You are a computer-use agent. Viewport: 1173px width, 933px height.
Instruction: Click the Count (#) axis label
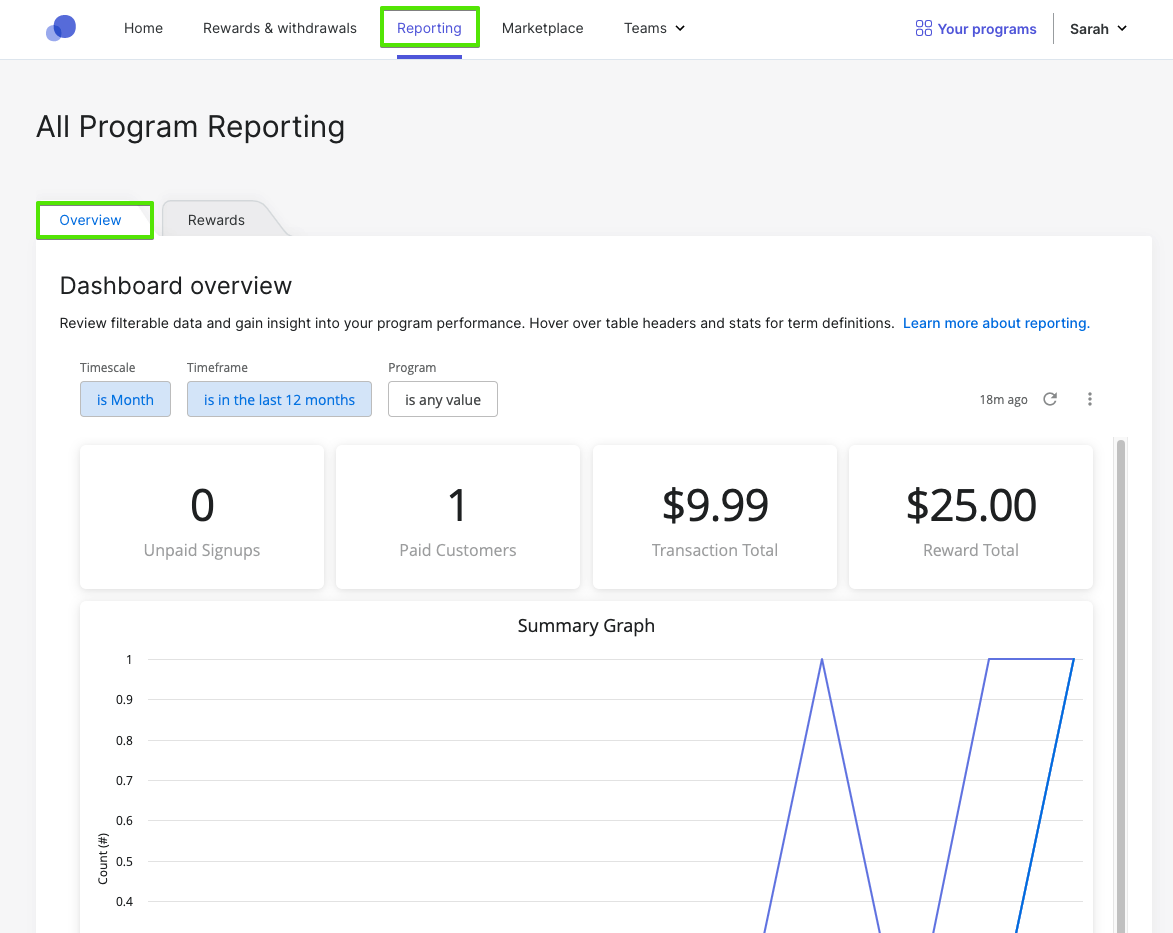(x=103, y=858)
